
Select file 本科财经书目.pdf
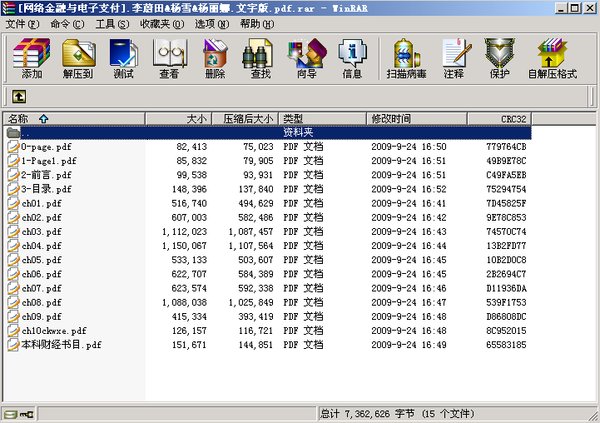pyautogui.click(x=61, y=345)
